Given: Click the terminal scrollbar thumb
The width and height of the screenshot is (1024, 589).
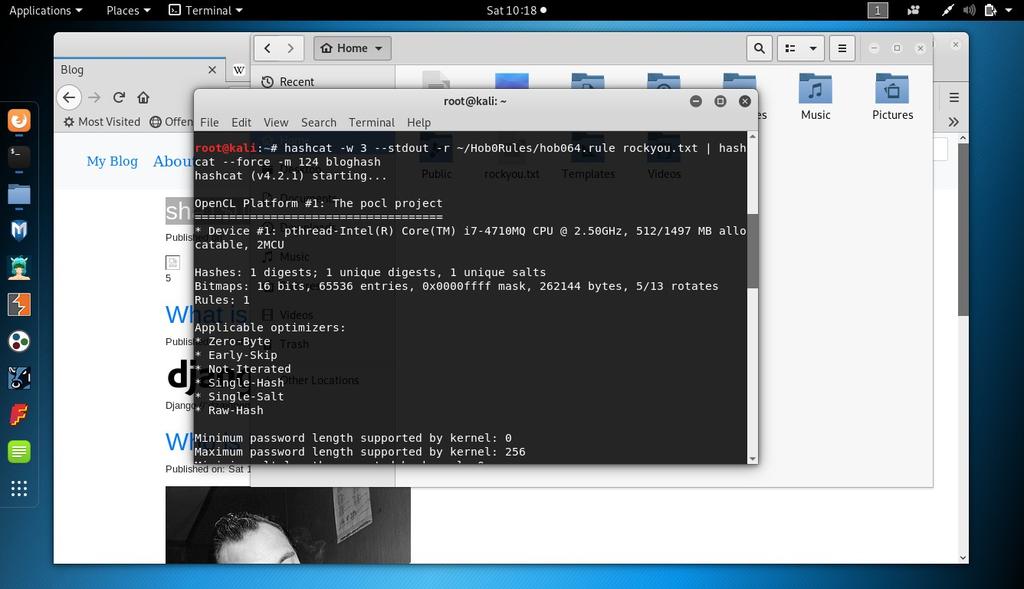Looking at the screenshot, I should (x=752, y=250).
